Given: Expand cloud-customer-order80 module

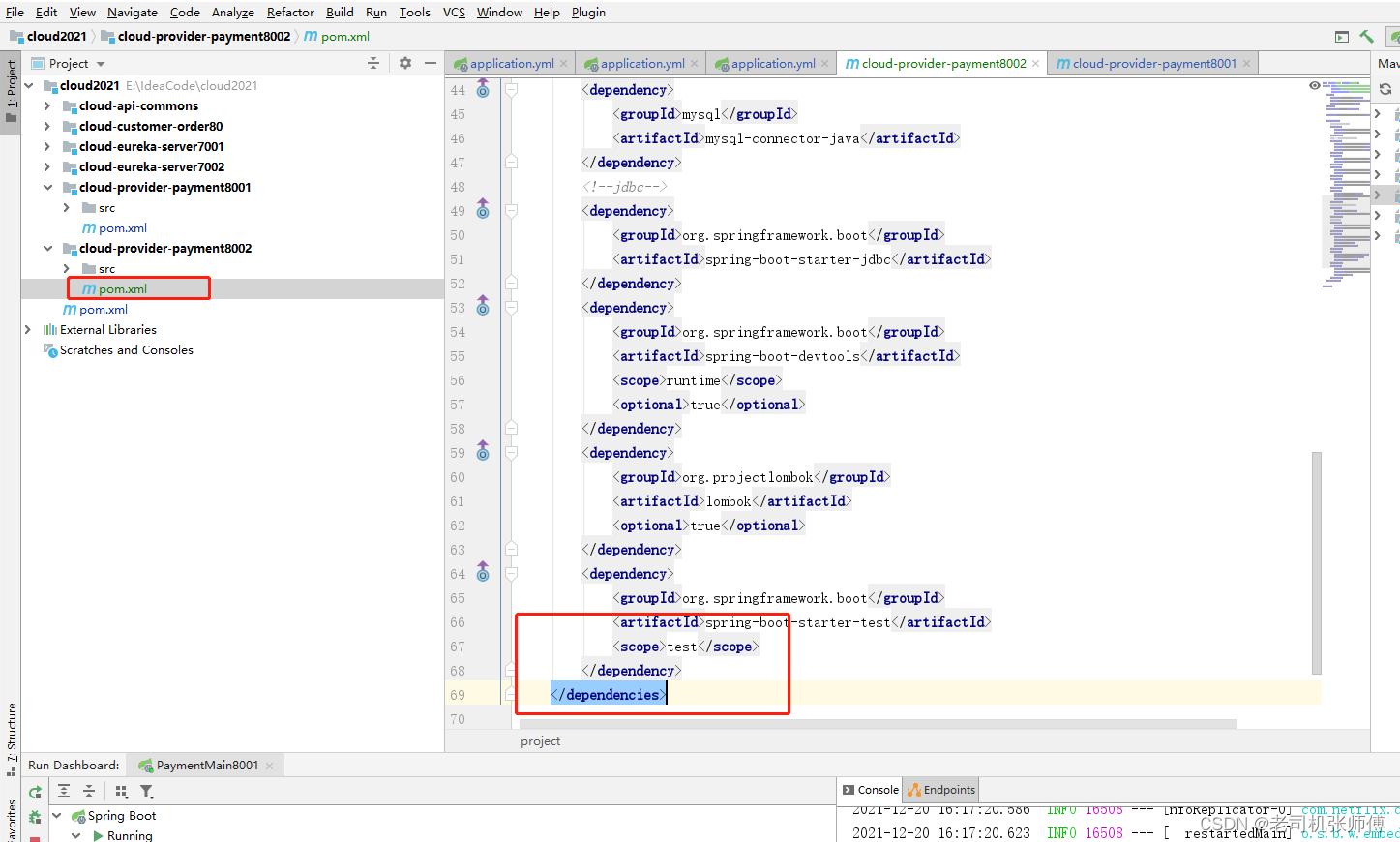Looking at the screenshot, I should pos(47,126).
